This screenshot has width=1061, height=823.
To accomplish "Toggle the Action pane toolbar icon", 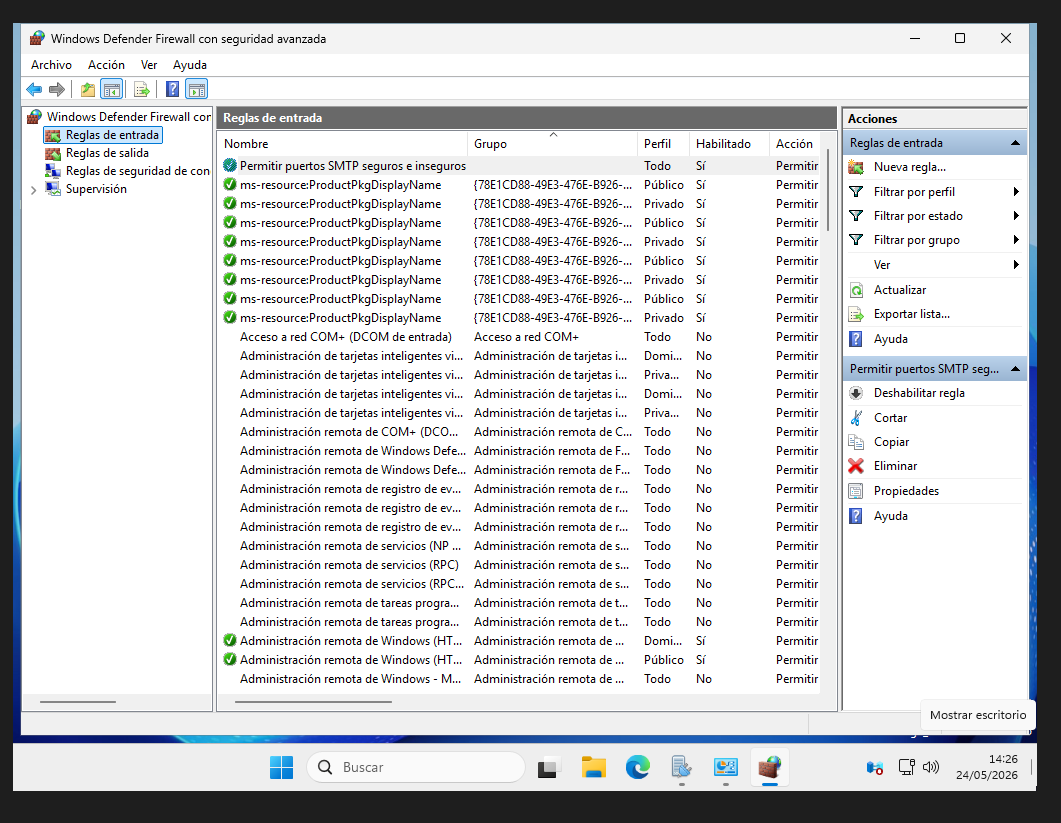I will pyautogui.click(x=197, y=89).
